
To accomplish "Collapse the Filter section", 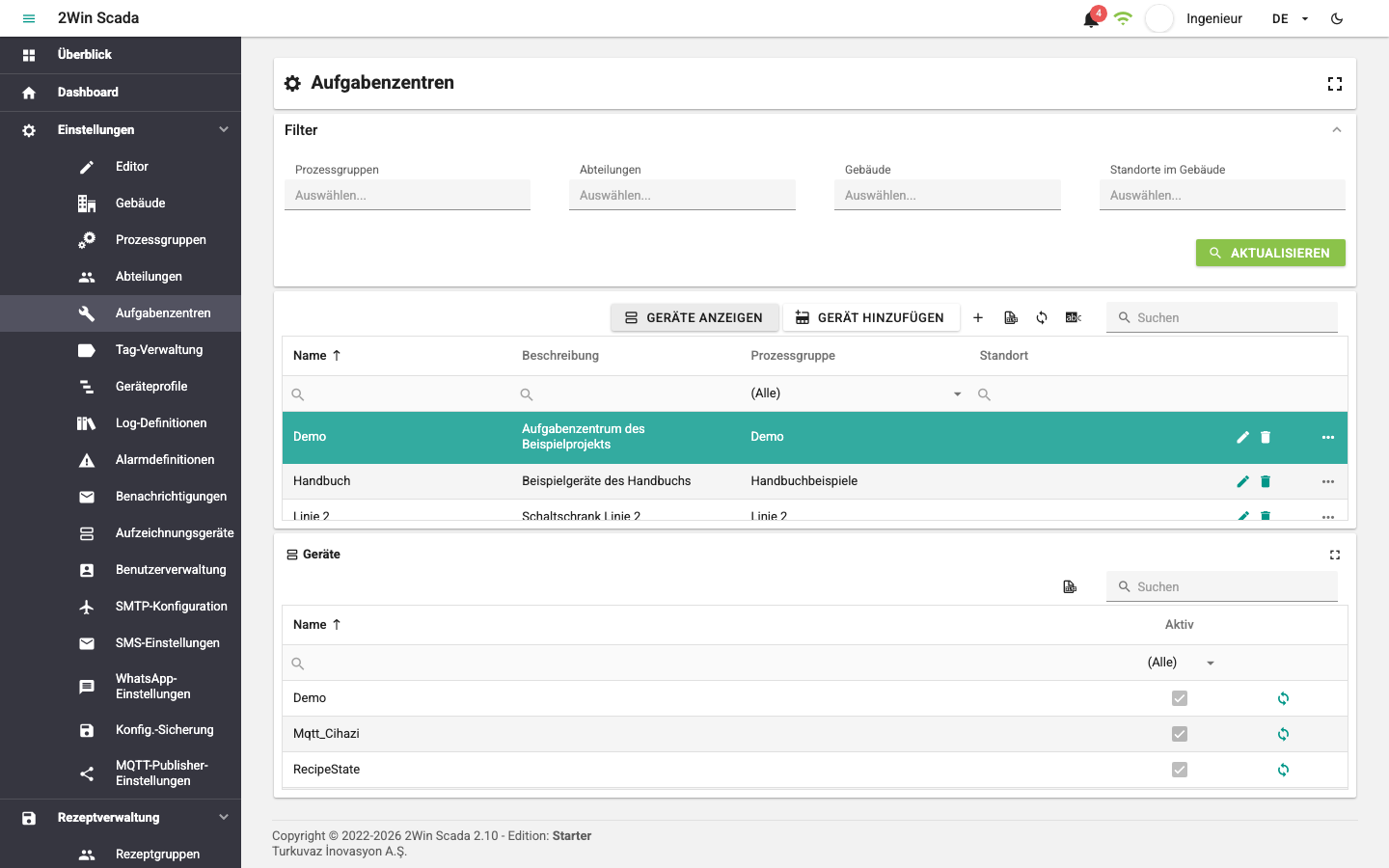I will click(x=1337, y=130).
